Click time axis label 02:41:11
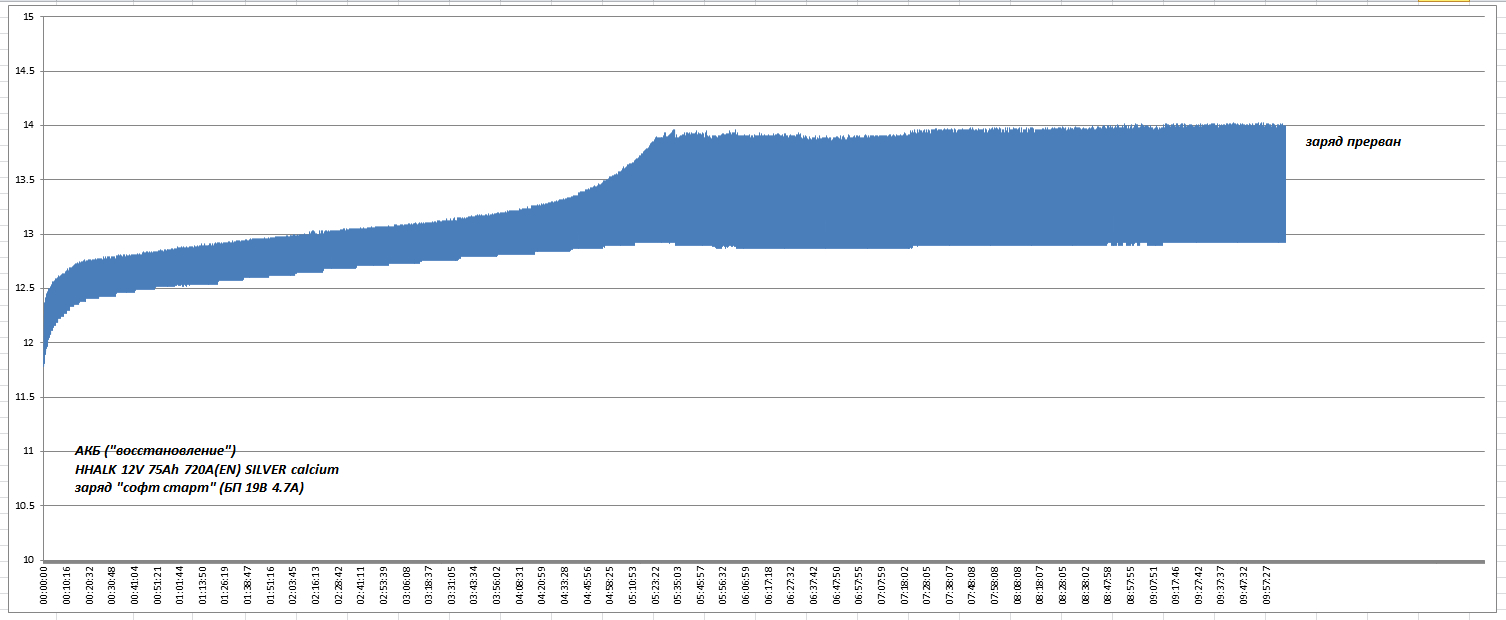Viewport: 1506px width, 620px height. click(x=361, y=585)
